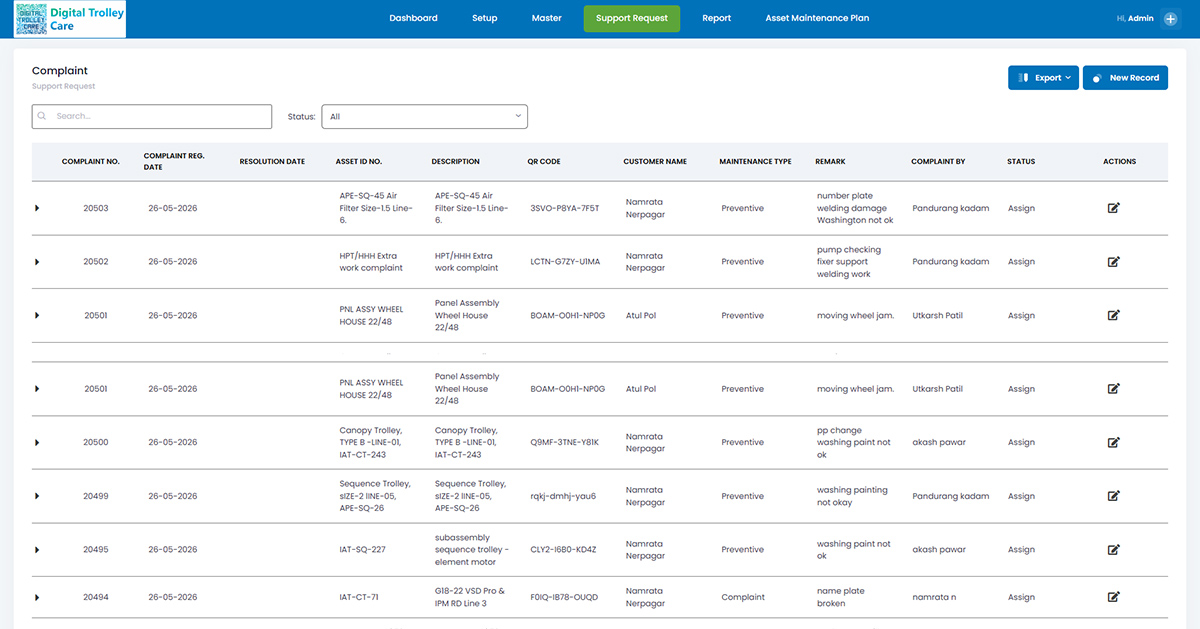The image size is (1200, 629).
Task: Edit complaint 20495 record
Action: pyautogui.click(x=1113, y=549)
